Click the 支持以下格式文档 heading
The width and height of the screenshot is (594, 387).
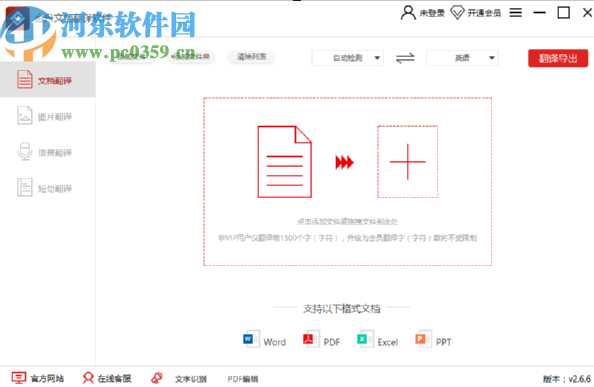pos(341,309)
